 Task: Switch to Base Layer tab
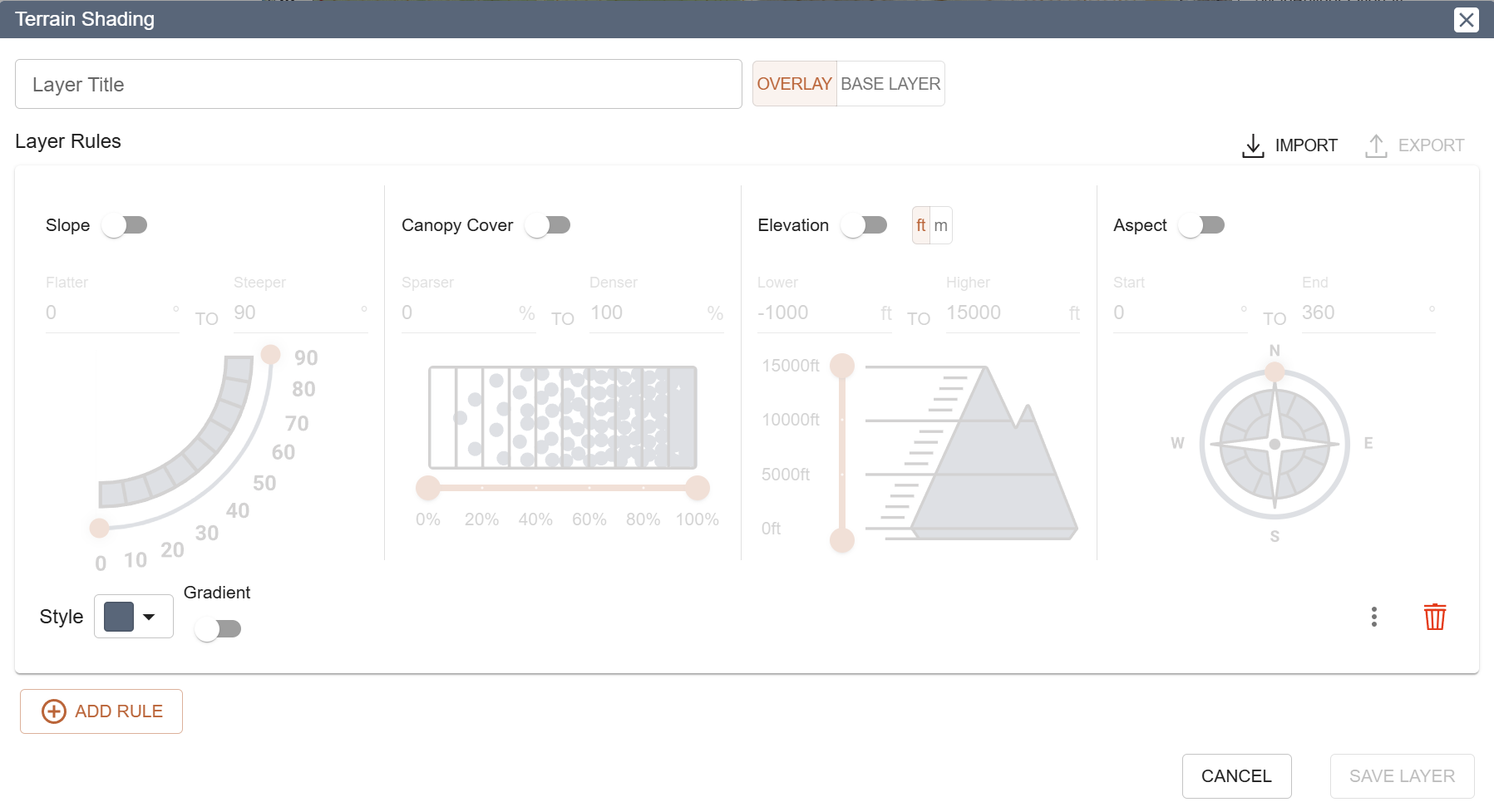pyautogui.click(x=890, y=84)
